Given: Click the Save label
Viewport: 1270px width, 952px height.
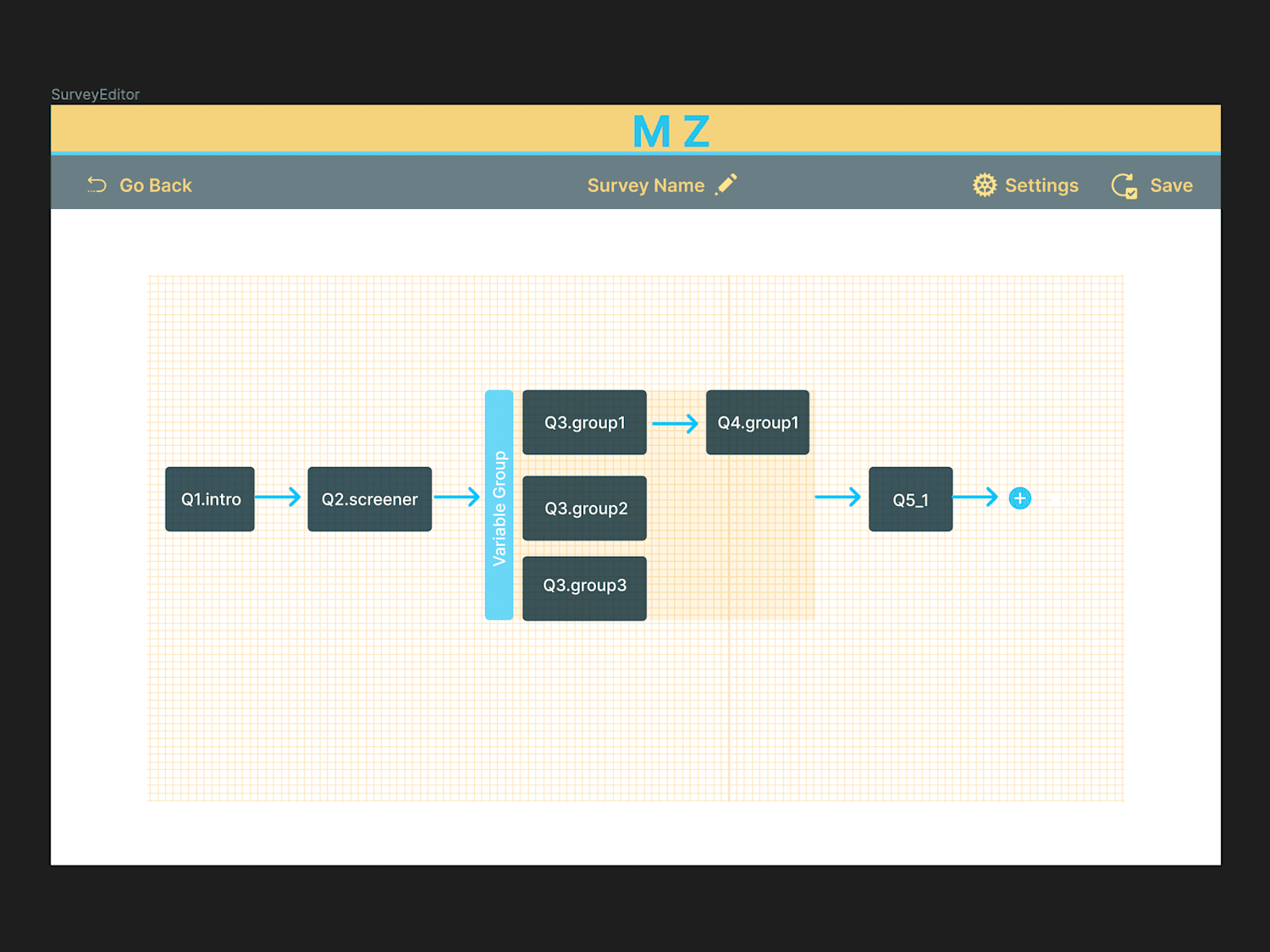Looking at the screenshot, I should 1171,185.
